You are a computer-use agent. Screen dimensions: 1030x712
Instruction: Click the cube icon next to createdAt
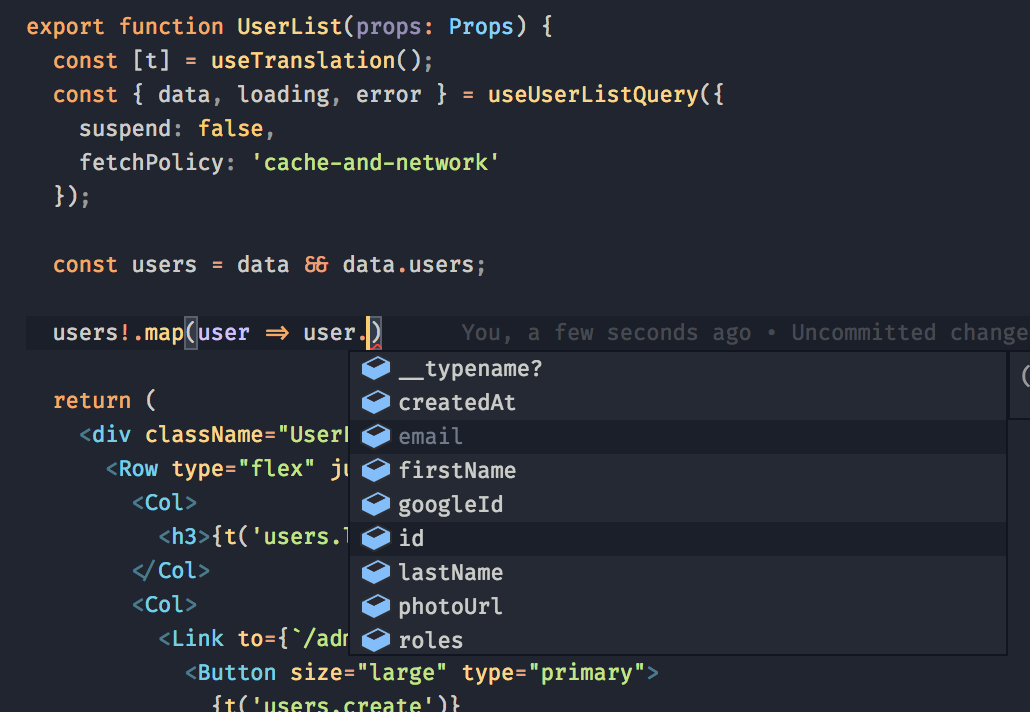tap(375, 403)
